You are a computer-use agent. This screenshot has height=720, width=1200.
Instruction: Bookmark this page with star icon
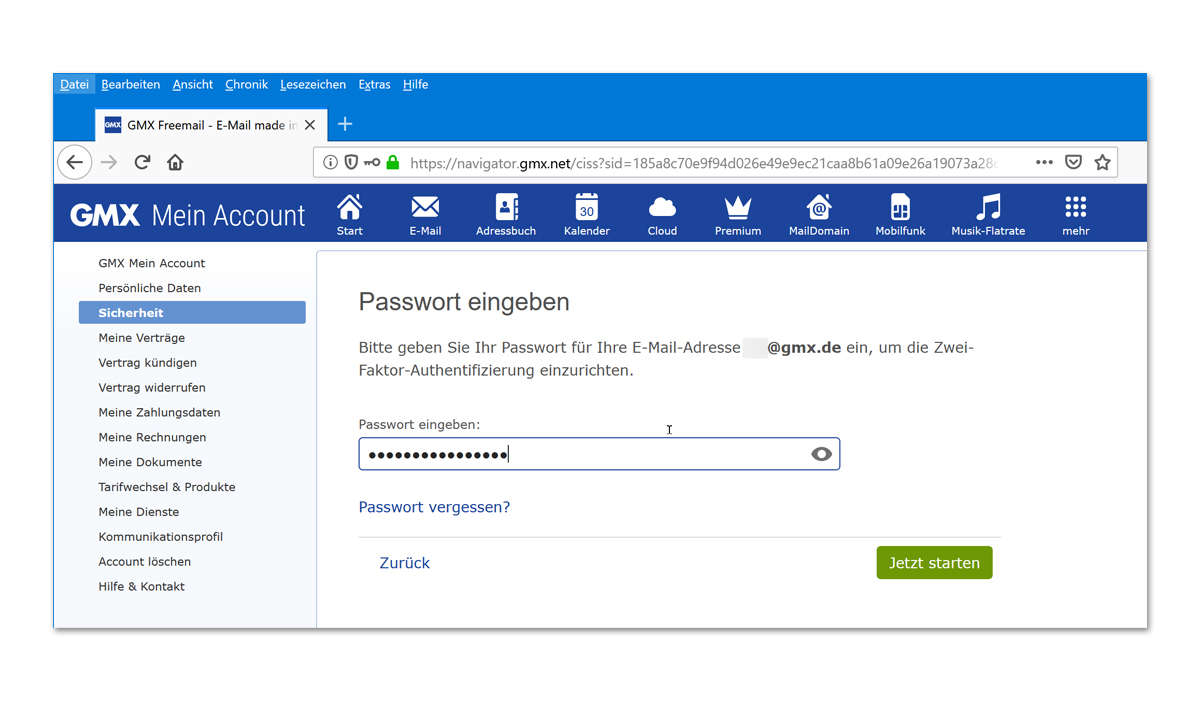click(1102, 162)
